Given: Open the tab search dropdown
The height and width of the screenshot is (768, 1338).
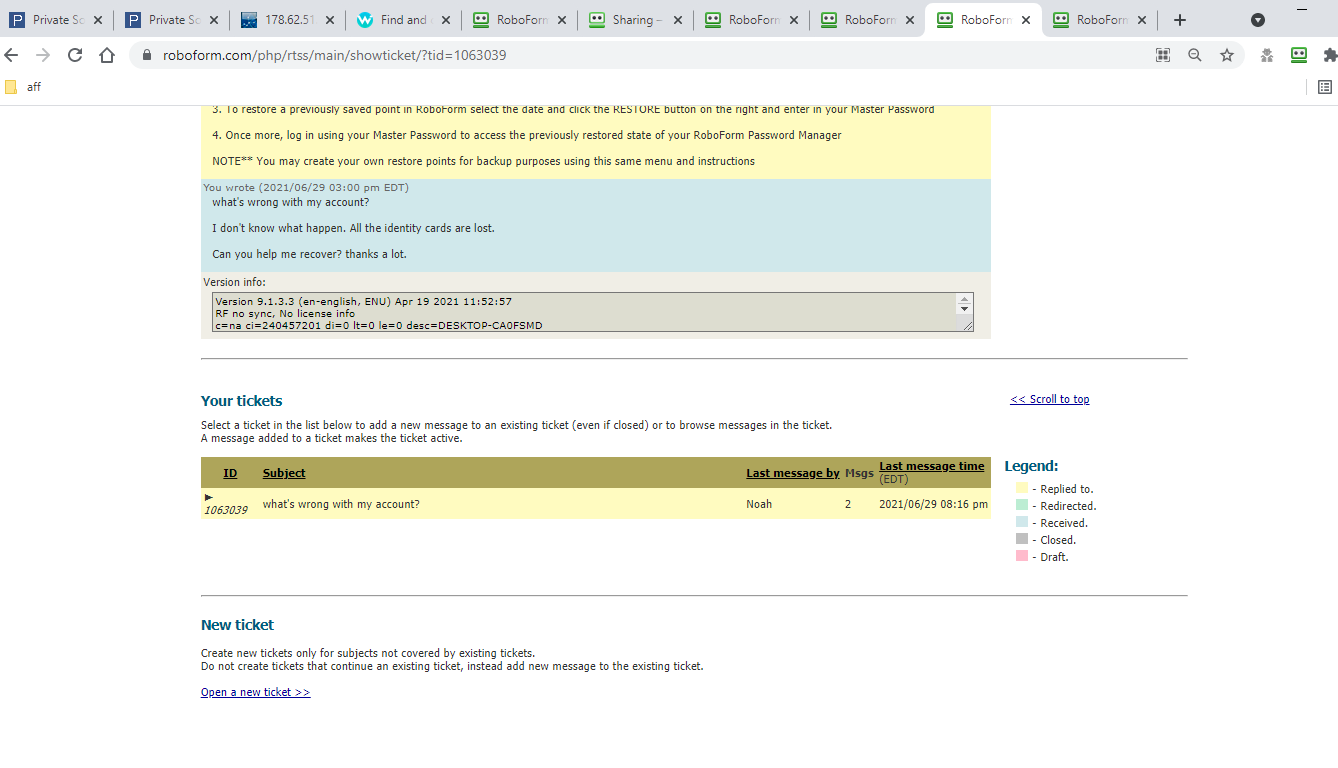Looking at the screenshot, I should [x=1258, y=20].
